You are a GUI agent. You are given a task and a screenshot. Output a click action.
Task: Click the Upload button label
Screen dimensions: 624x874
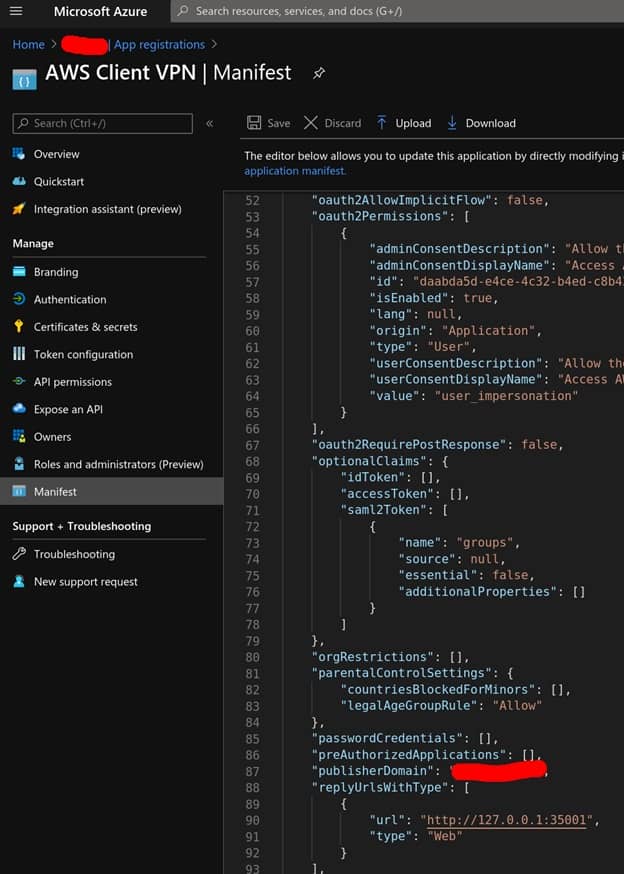tap(413, 123)
